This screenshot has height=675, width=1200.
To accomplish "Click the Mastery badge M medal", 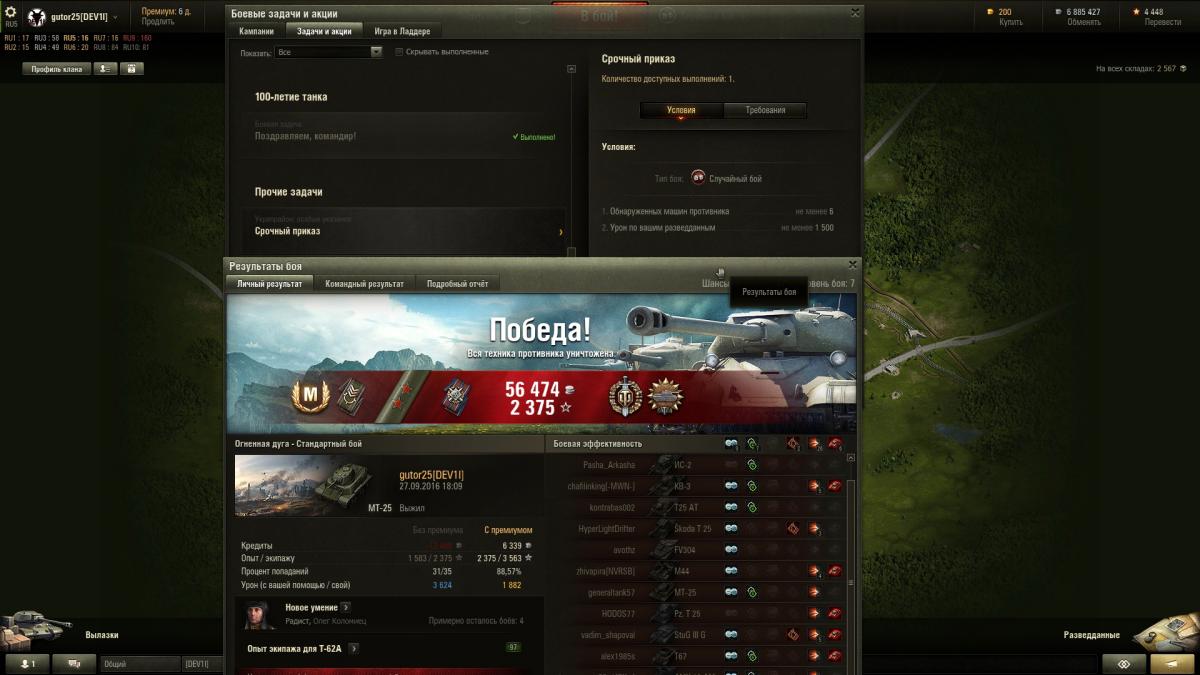I will tap(310, 397).
